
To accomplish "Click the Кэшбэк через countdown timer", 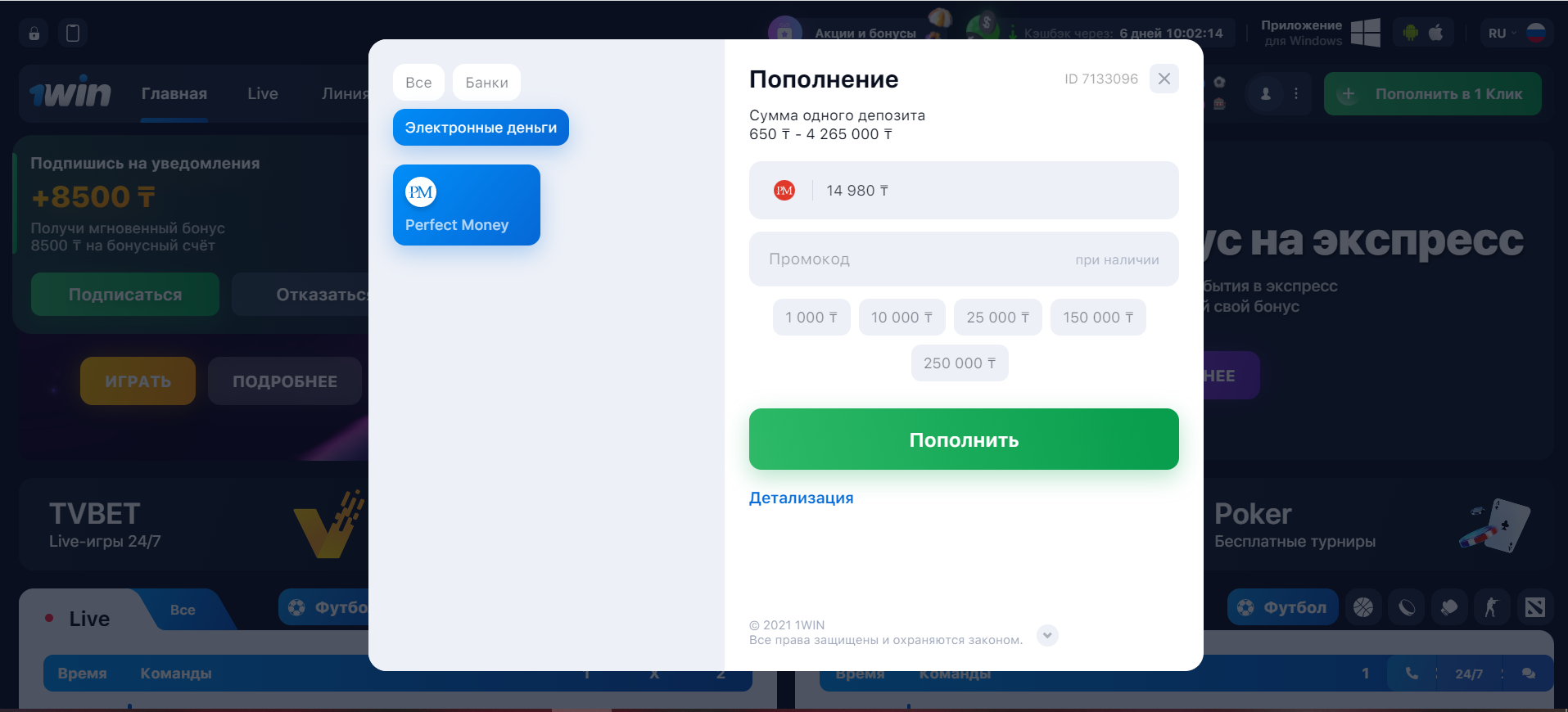I will pyautogui.click(x=1123, y=34).
